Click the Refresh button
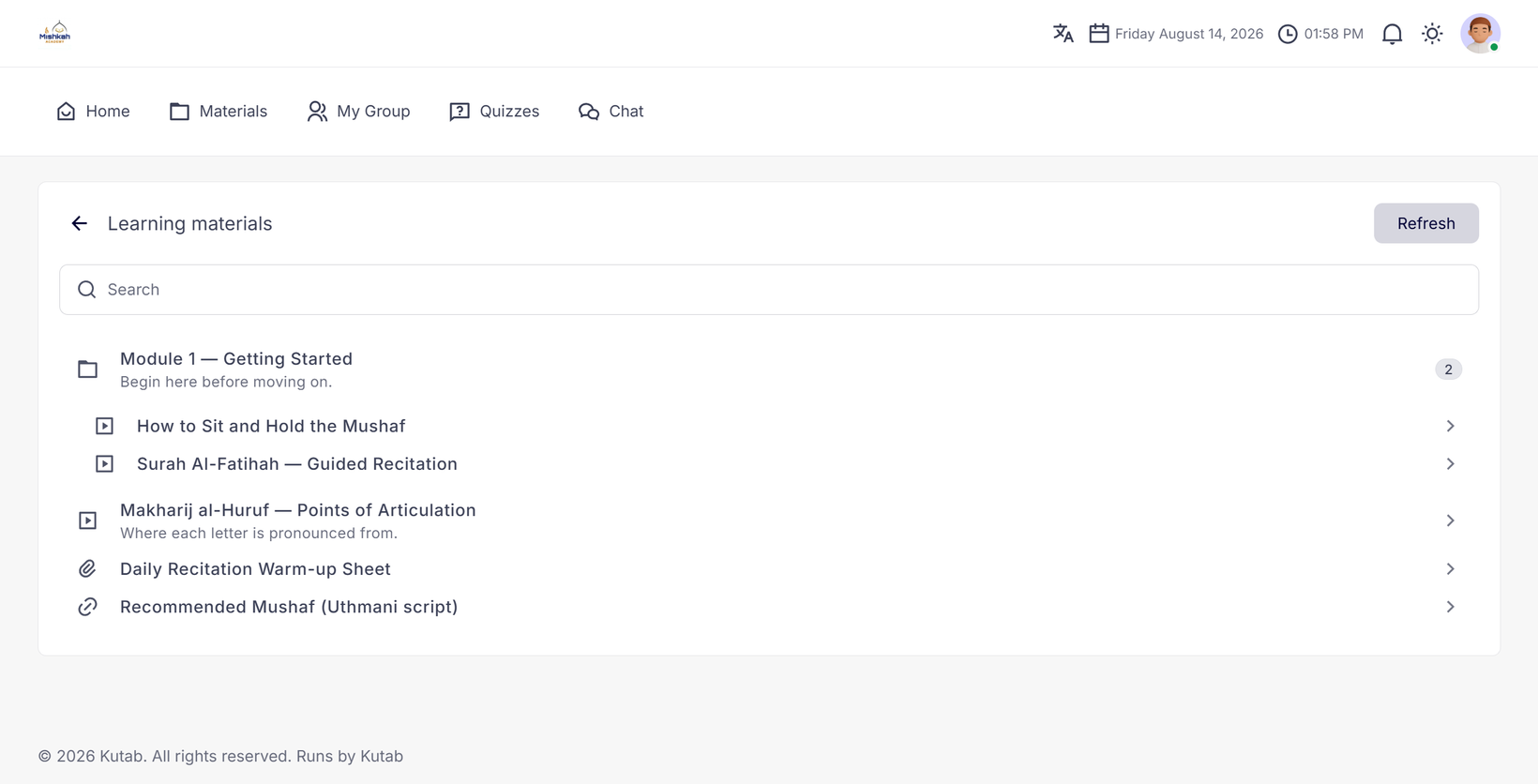The width and height of the screenshot is (1538, 784). point(1425,223)
